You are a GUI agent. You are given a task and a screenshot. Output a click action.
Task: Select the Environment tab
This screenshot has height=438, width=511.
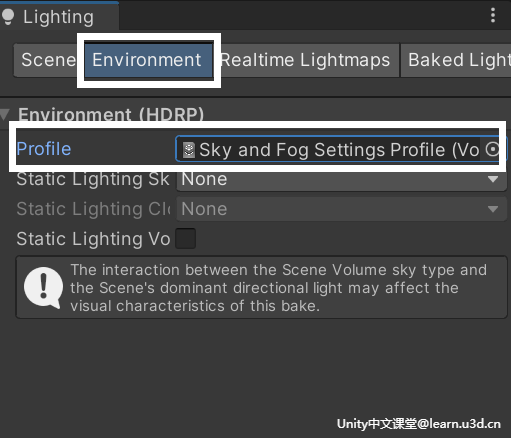149,60
